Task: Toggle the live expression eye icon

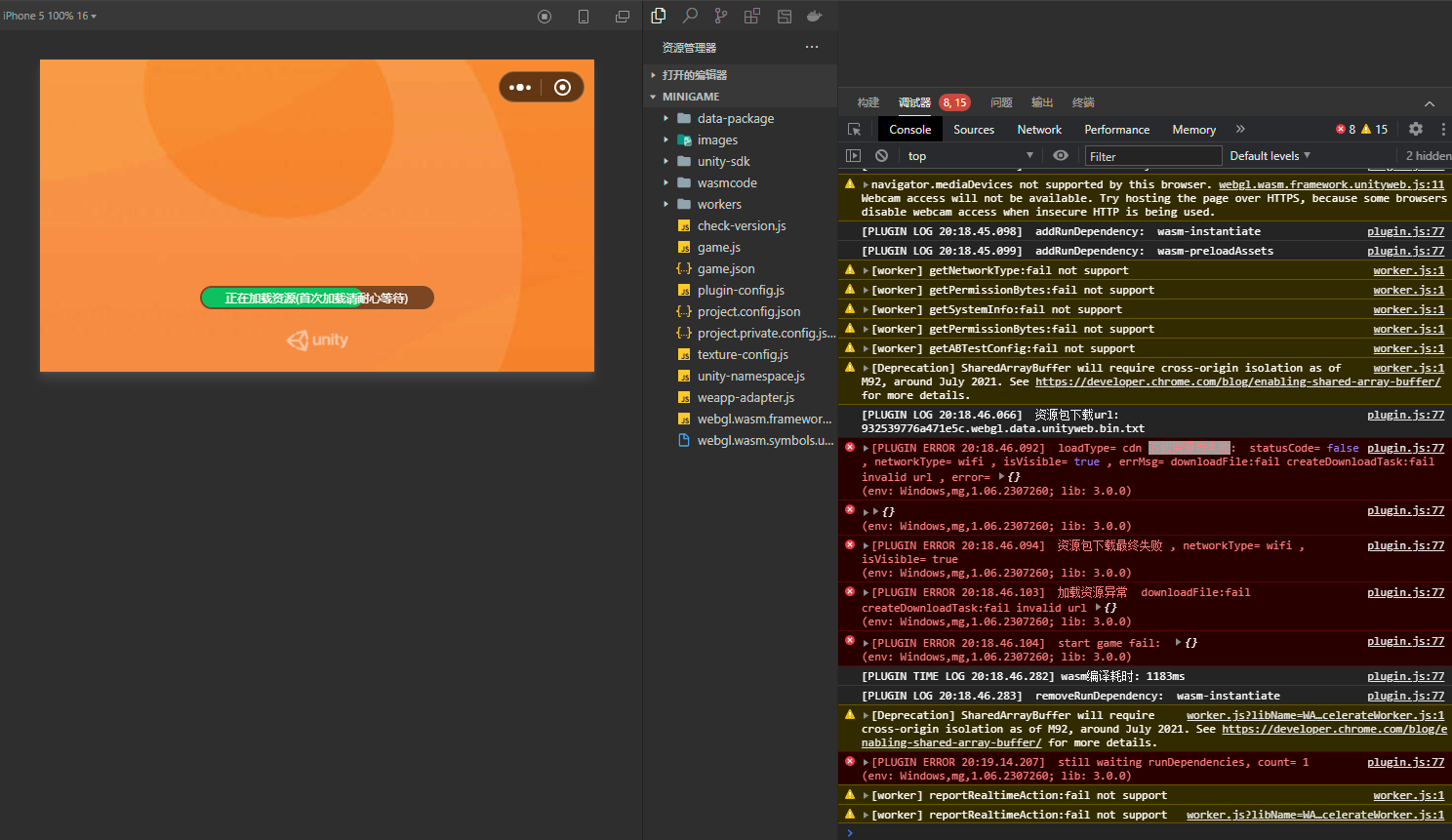Action: 1061,156
